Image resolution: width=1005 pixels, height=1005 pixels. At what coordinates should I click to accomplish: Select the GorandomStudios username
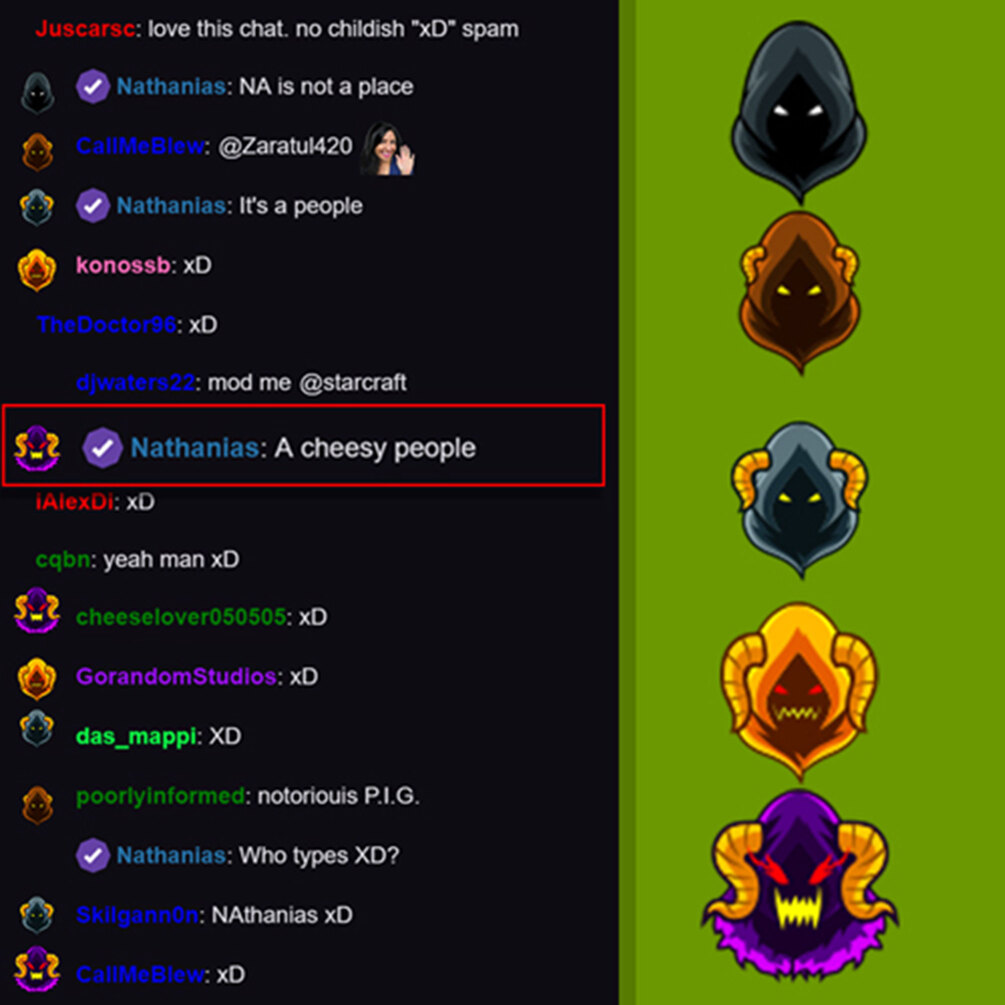pos(176,677)
